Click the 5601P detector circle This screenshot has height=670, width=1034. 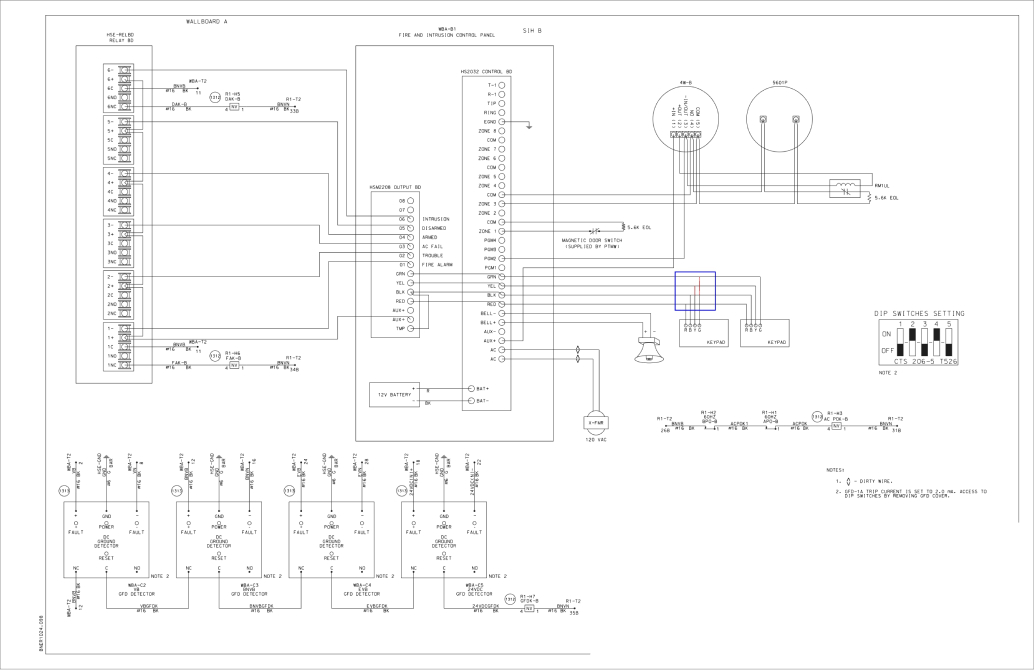click(779, 119)
